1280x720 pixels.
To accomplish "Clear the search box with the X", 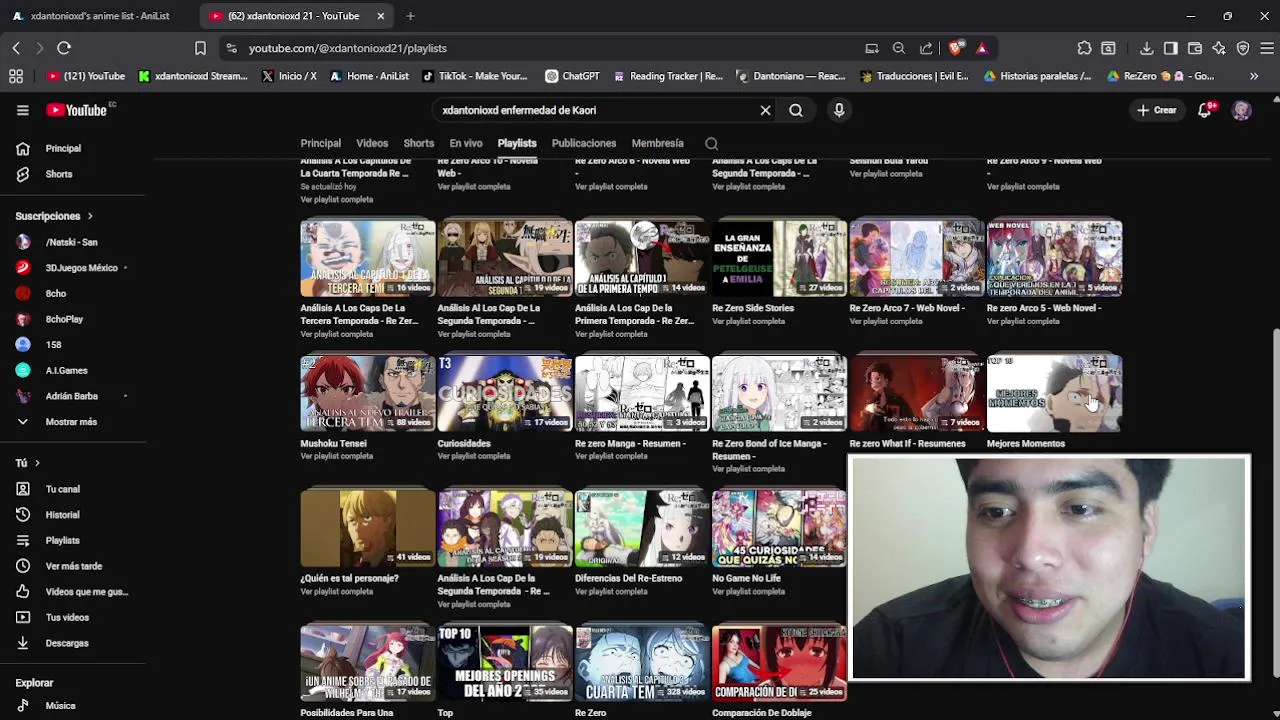I will coord(765,110).
